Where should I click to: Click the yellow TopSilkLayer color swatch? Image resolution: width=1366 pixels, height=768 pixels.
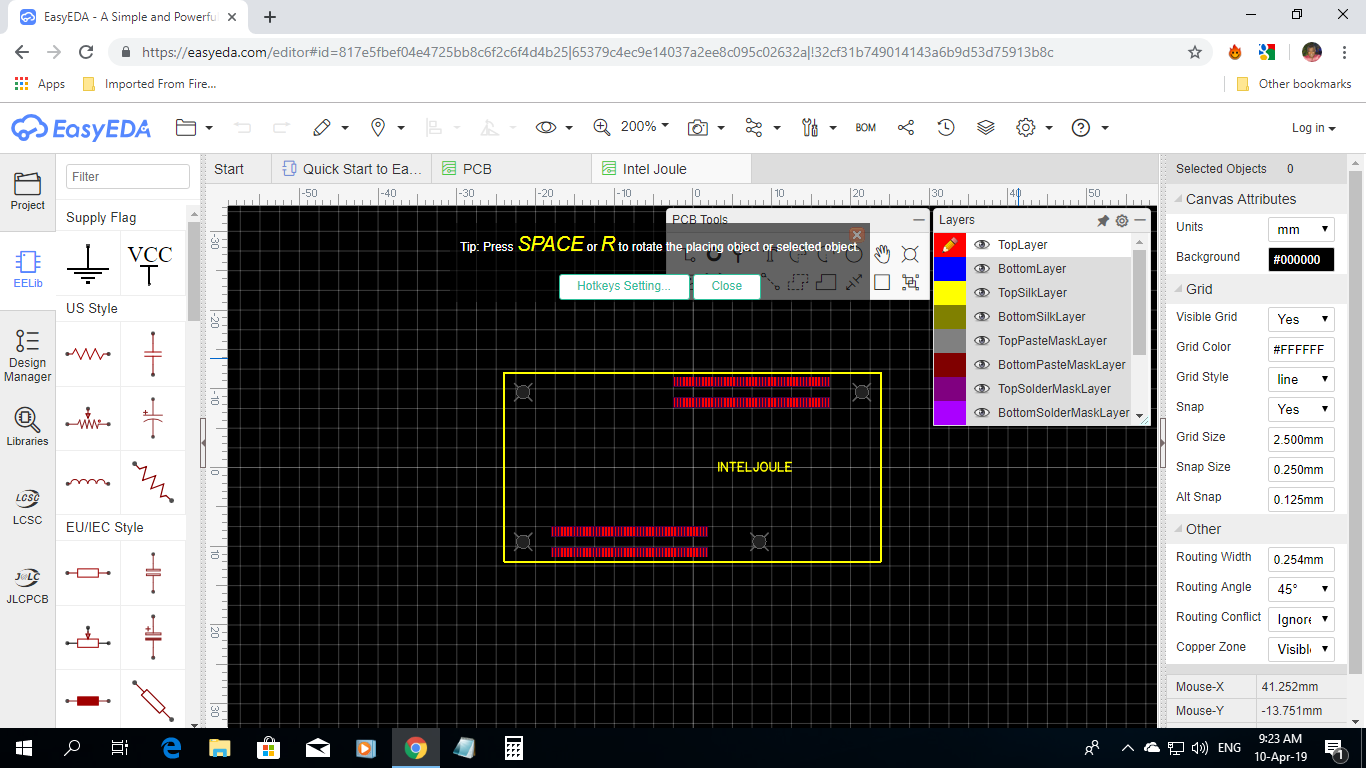point(949,292)
